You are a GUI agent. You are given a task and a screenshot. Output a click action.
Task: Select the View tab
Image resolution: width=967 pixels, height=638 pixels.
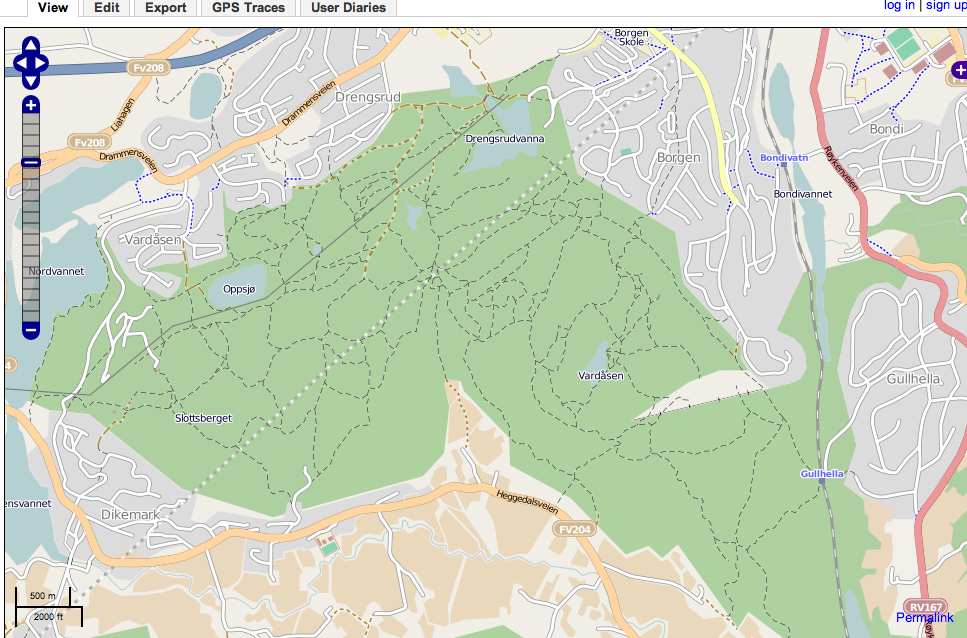pos(52,8)
